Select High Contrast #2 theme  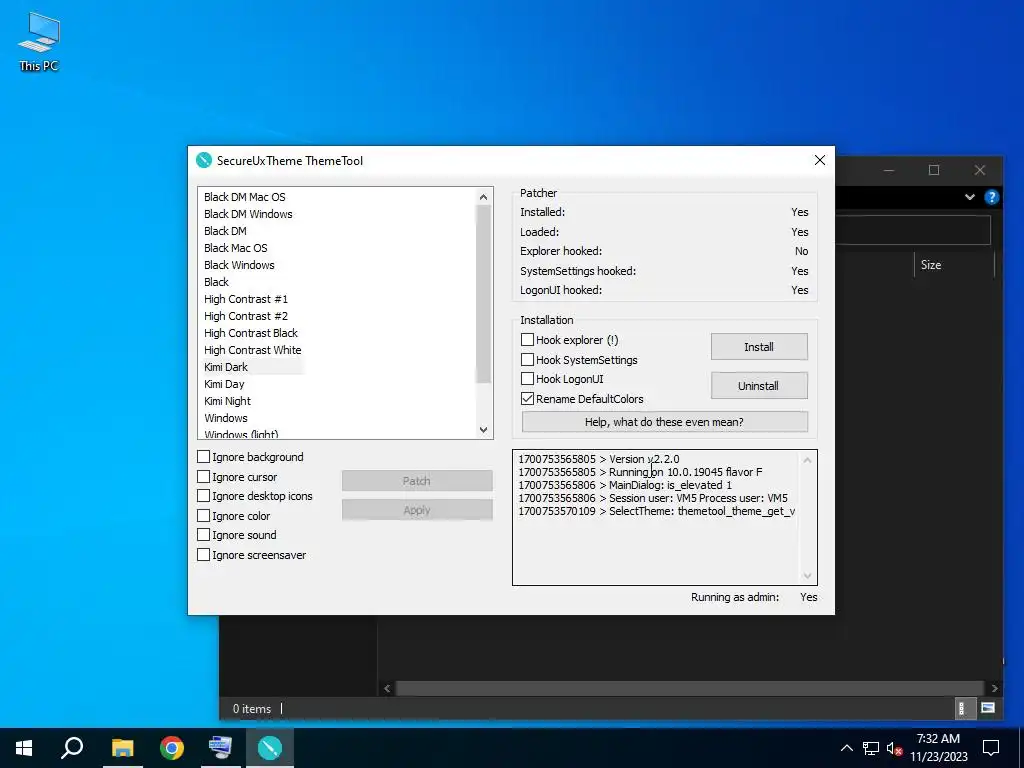pyautogui.click(x=246, y=315)
